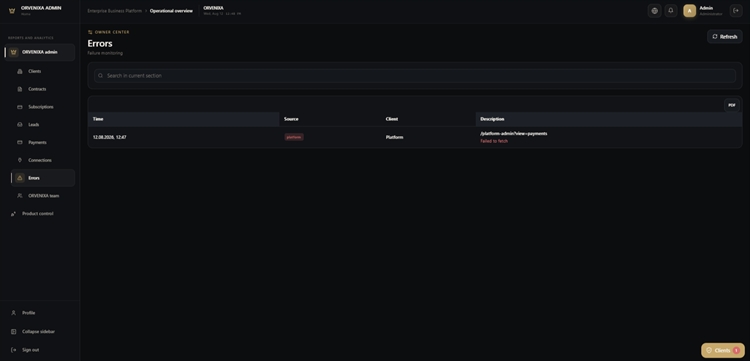Click the Errors warning icon in sidebar
The image size is (750, 361).
click(20, 178)
